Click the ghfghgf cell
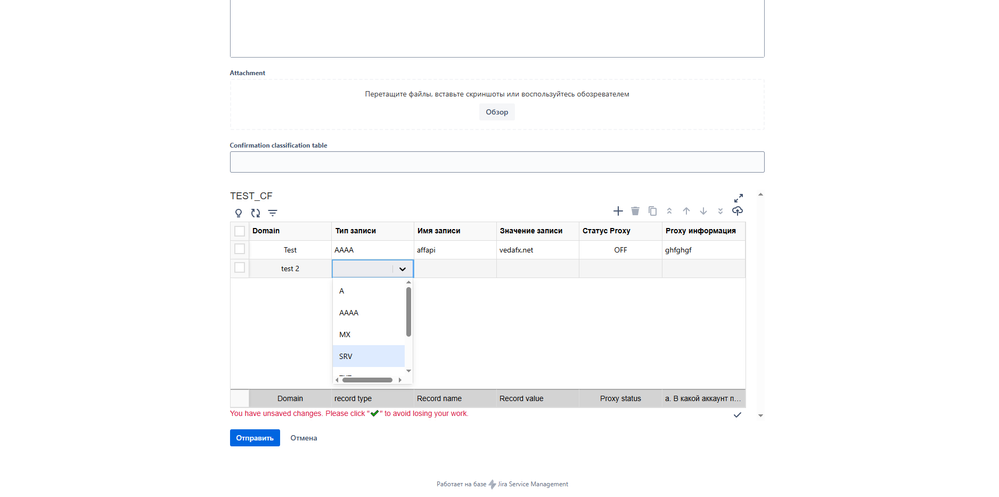Image resolution: width=999 pixels, height=497 pixels. click(x=703, y=250)
